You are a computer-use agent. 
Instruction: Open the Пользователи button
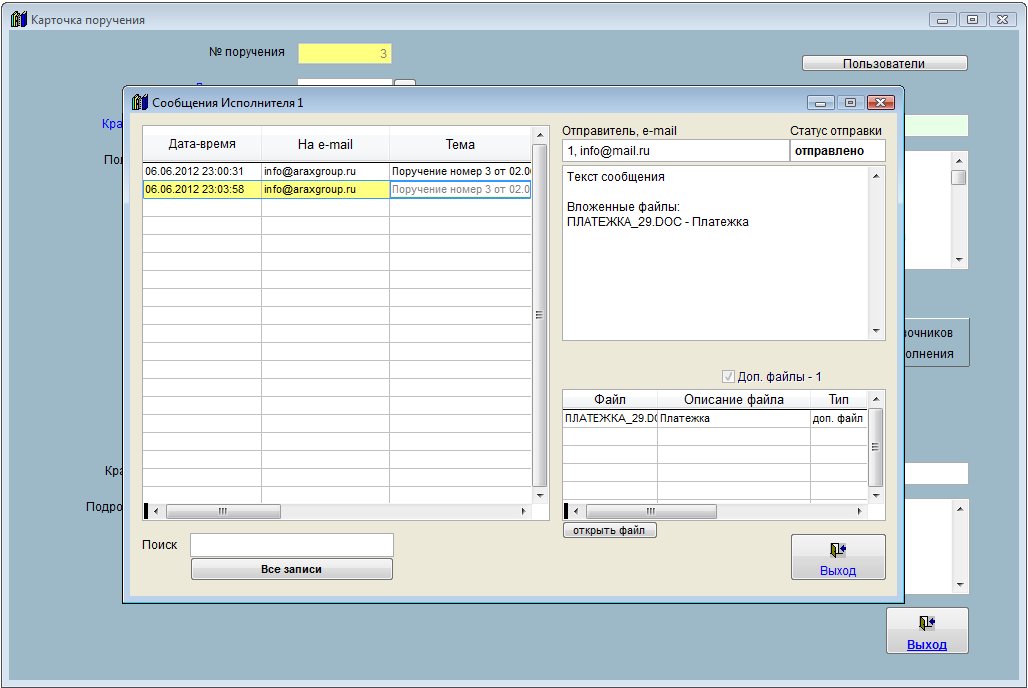[884, 63]
